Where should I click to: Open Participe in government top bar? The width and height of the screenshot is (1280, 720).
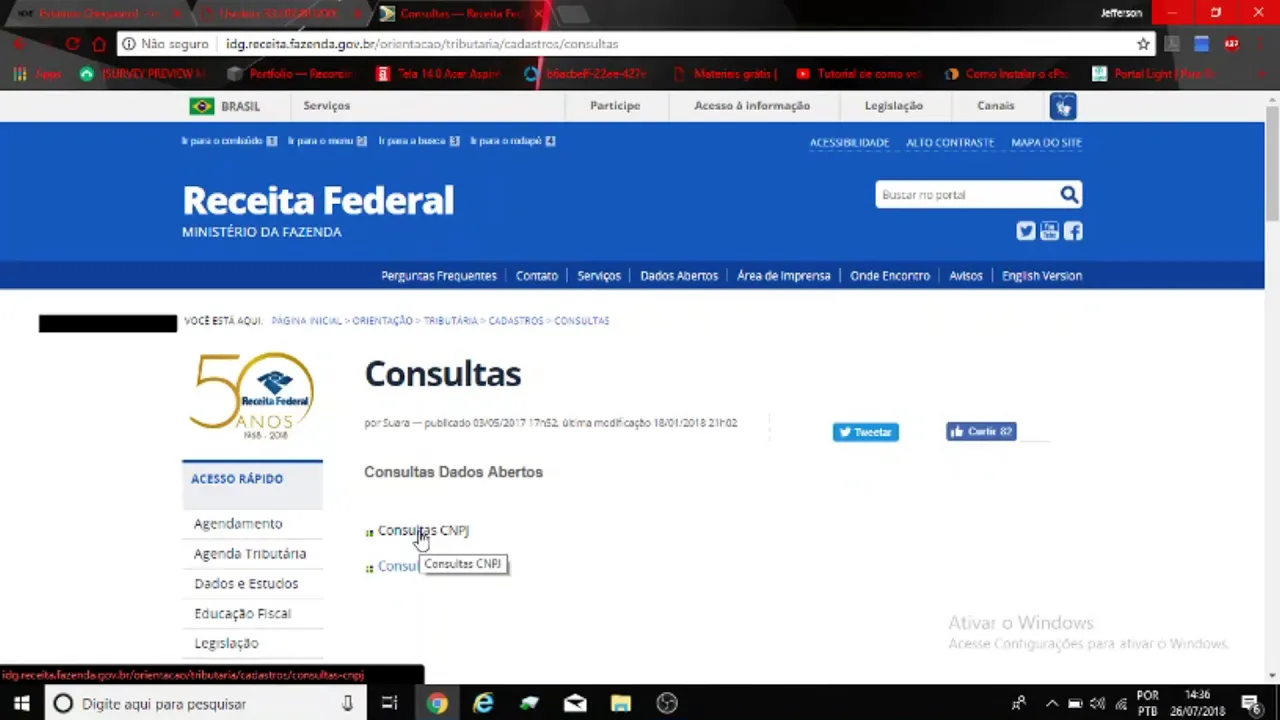(615, 106)
